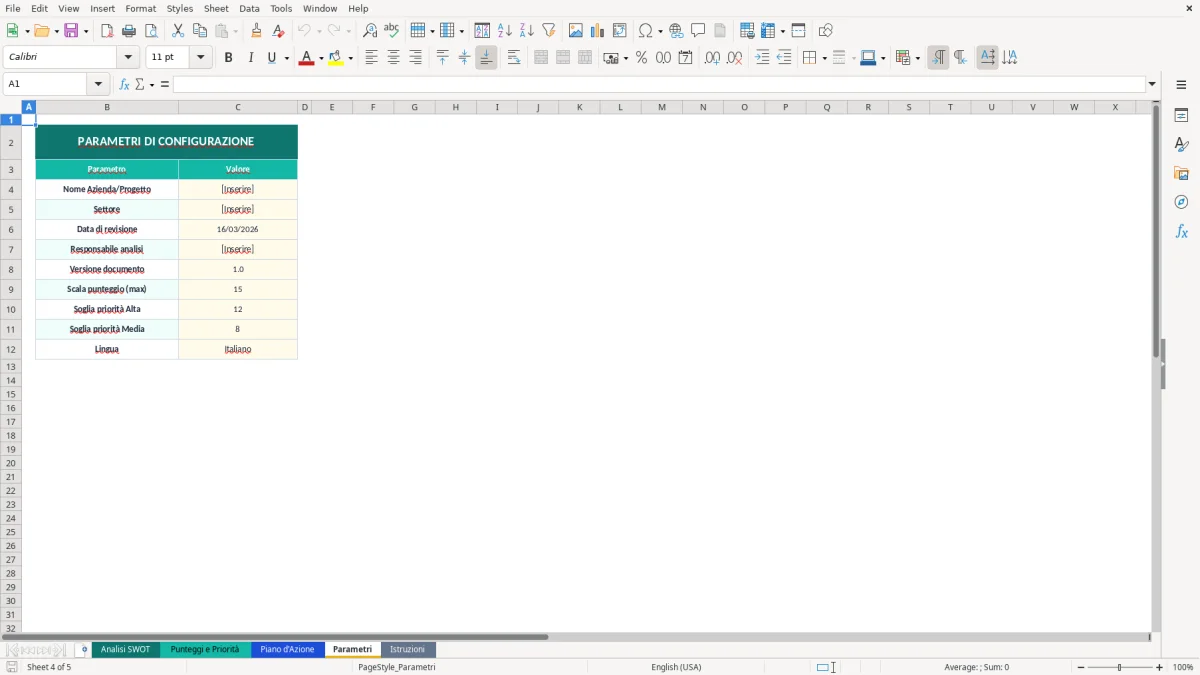This screenshot has height=675, width=1200.
Task: Click the Spelling check icon
Action: tap(392, 31)
